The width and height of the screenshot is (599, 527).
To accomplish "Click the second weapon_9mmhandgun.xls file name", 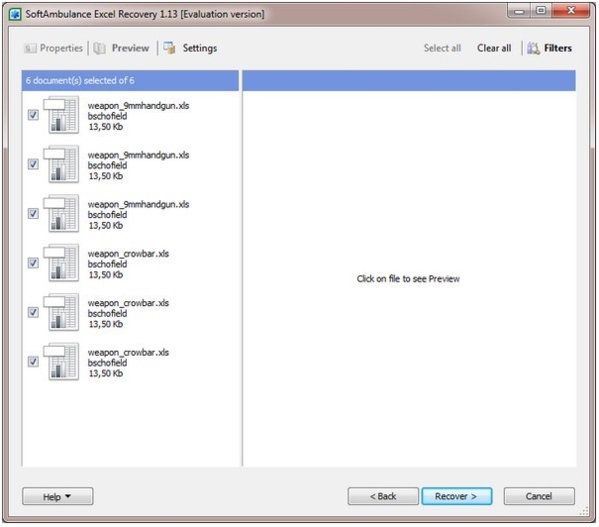I will coord(138,155).
